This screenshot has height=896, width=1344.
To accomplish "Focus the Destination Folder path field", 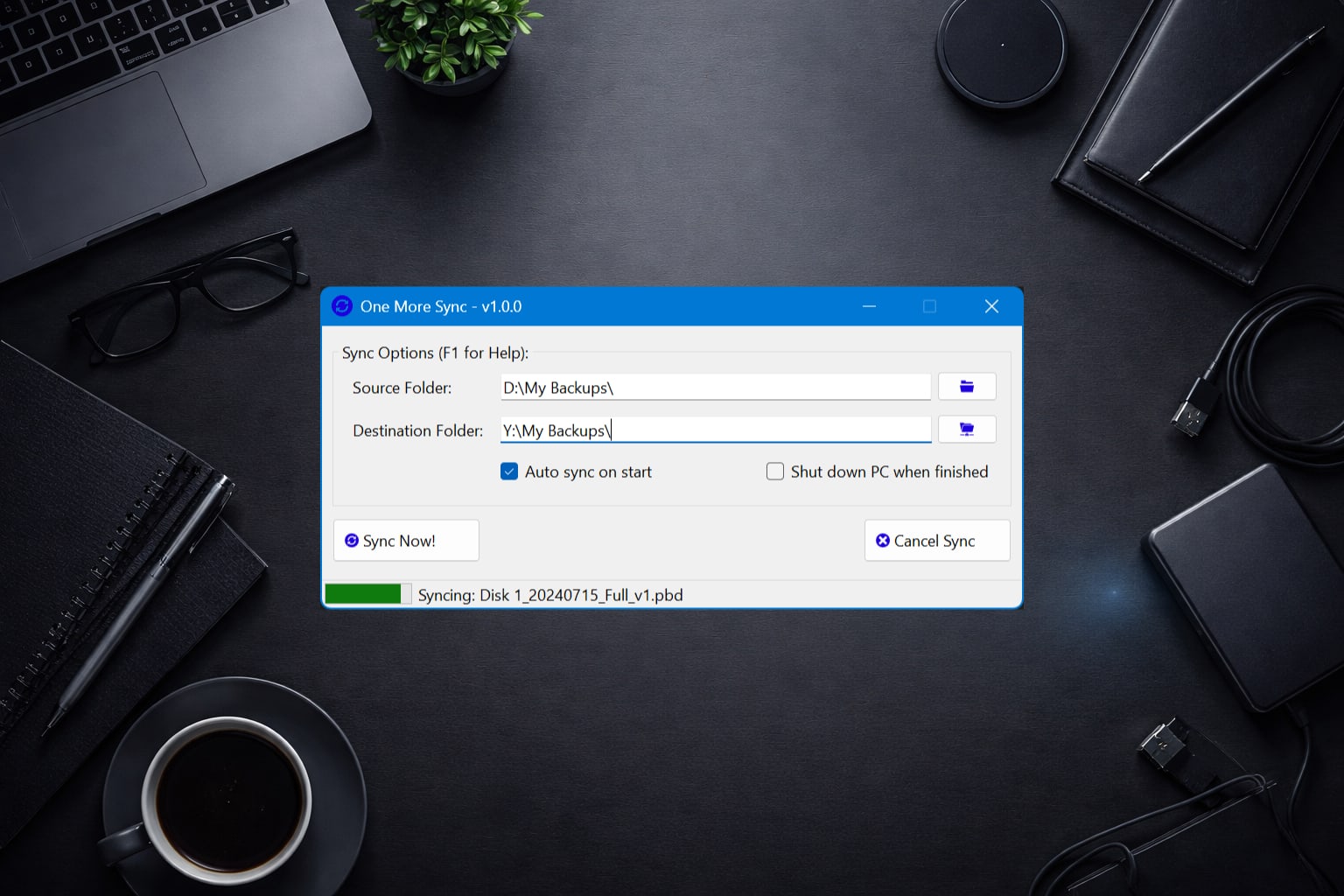I will pos(716,430).
